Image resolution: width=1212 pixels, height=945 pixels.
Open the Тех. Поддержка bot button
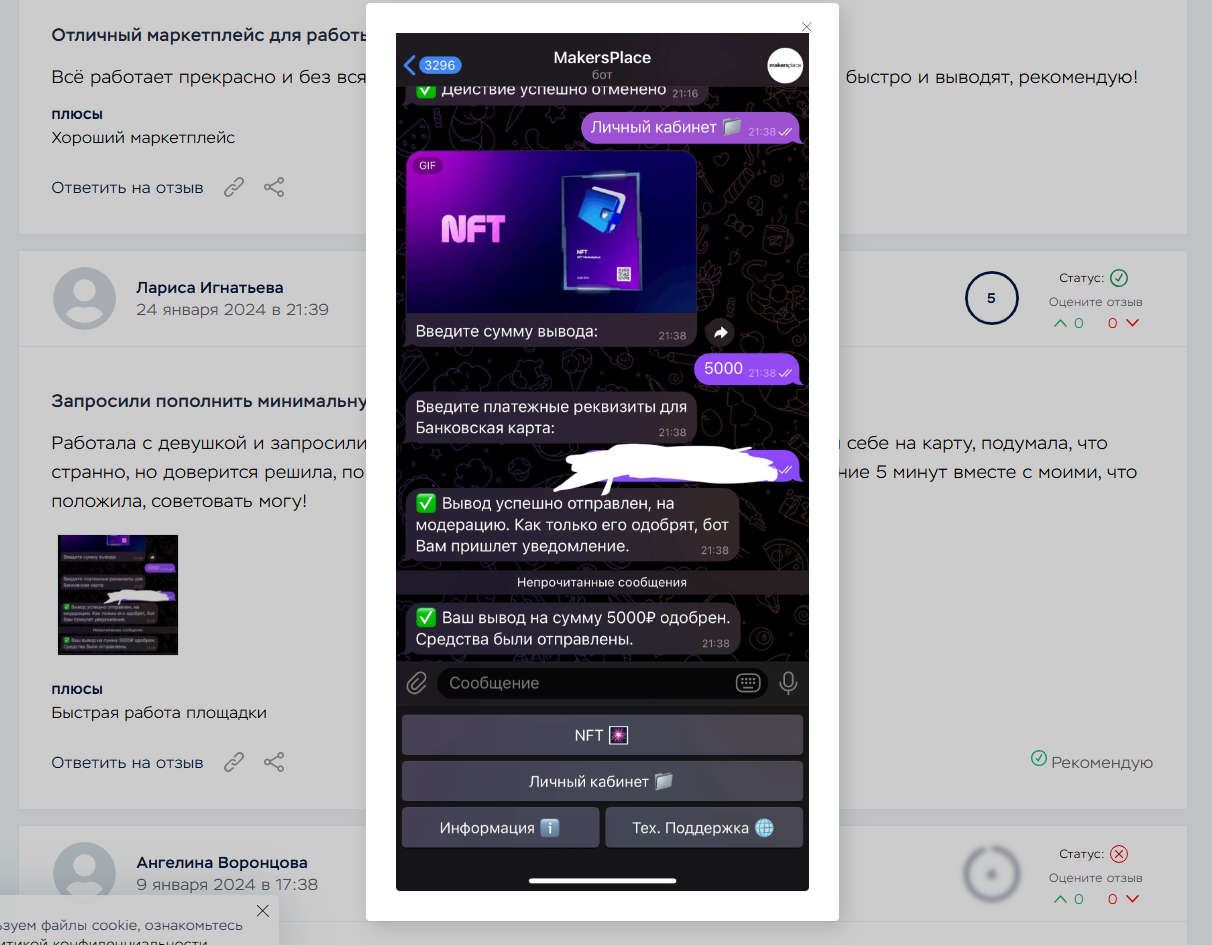click(x=704, y=828)
